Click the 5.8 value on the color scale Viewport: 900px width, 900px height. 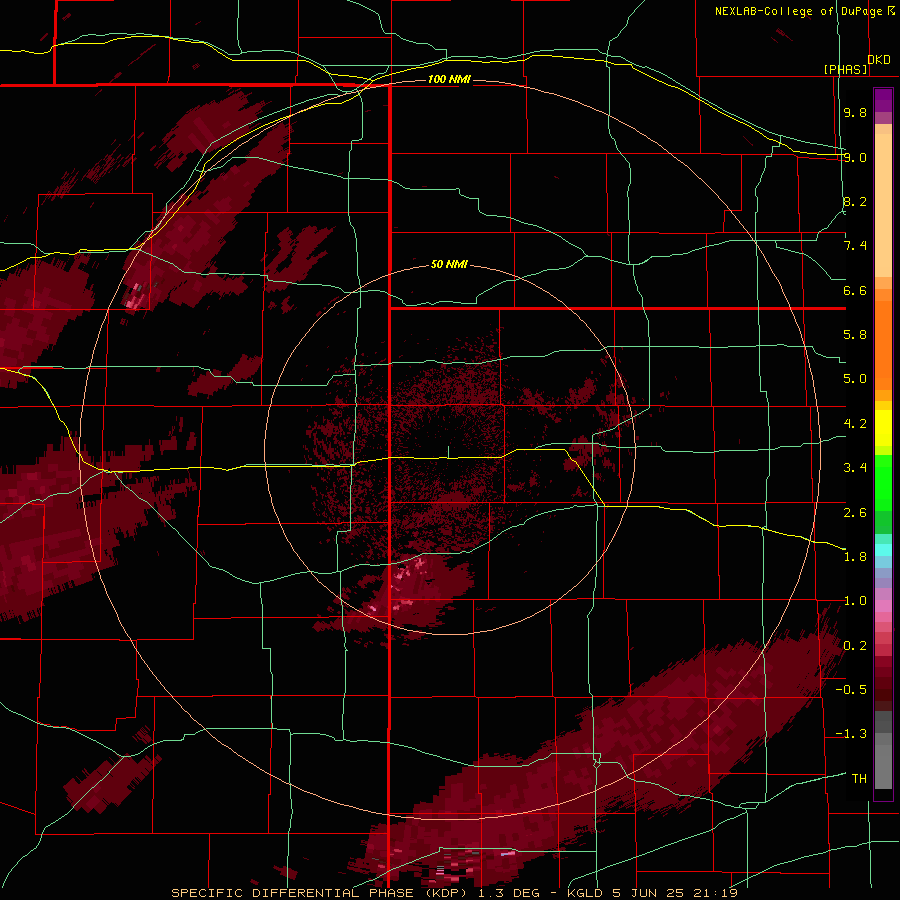coord(855,335)
